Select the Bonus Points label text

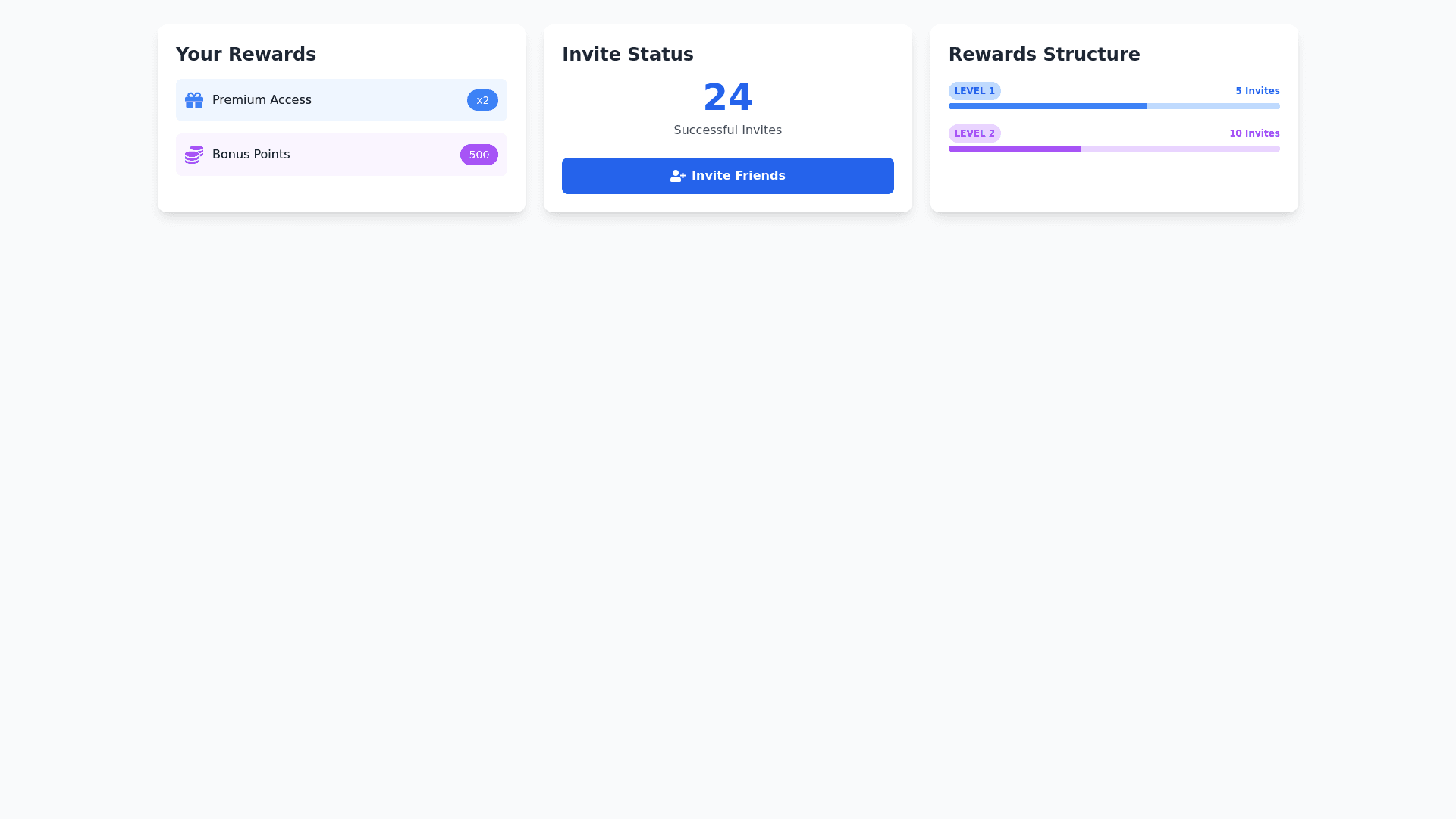pos(251,155)
